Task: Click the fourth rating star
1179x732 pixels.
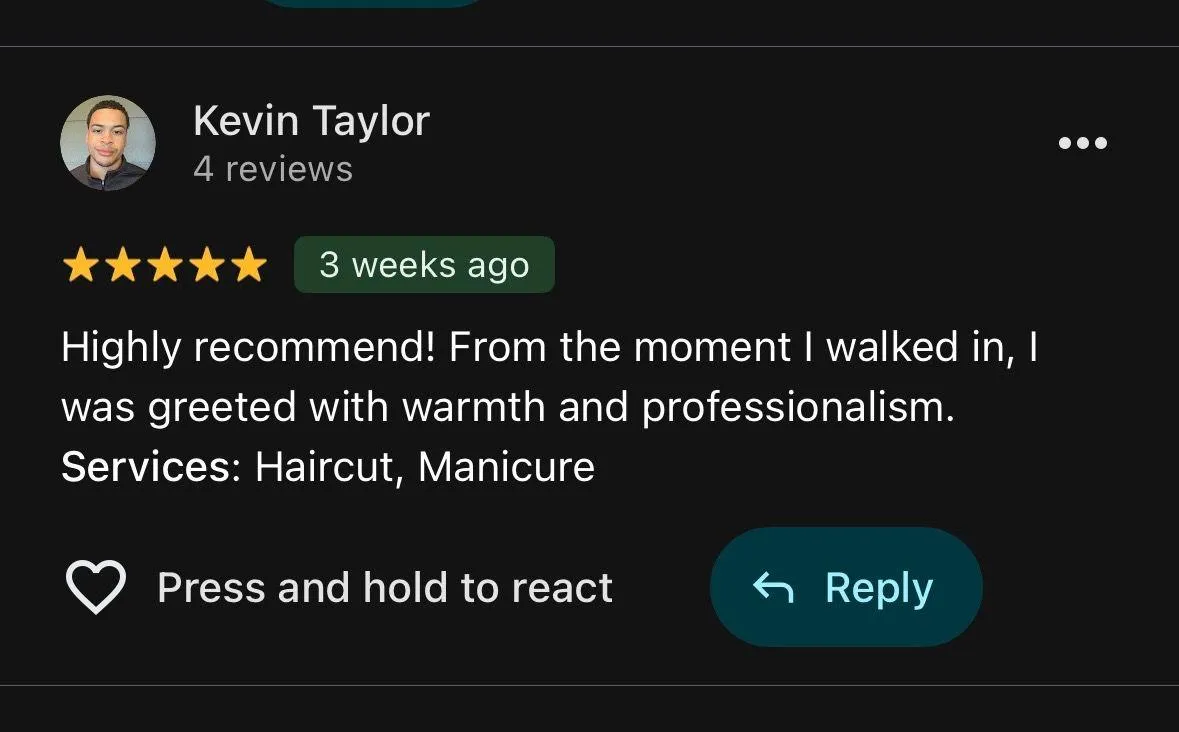Action: pyautogui.click(x=207, y=266)
